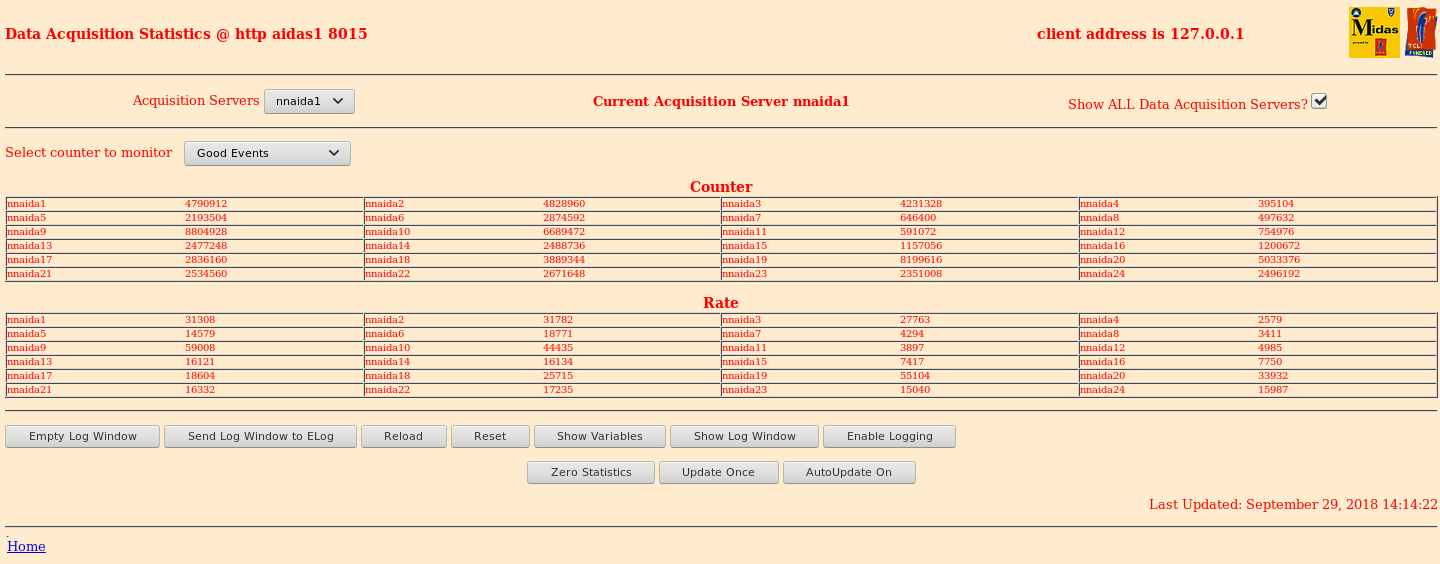Click counter value 395104 for nnaida4
The image size is (1440, 564).
(1276, 204)
